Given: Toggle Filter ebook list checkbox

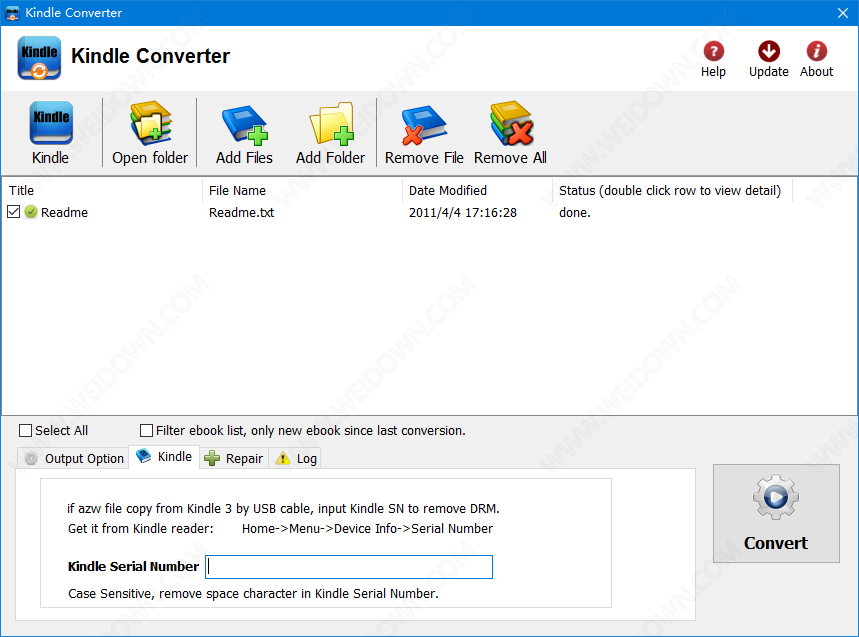Looking at the screenshot, I should [147, 431].
